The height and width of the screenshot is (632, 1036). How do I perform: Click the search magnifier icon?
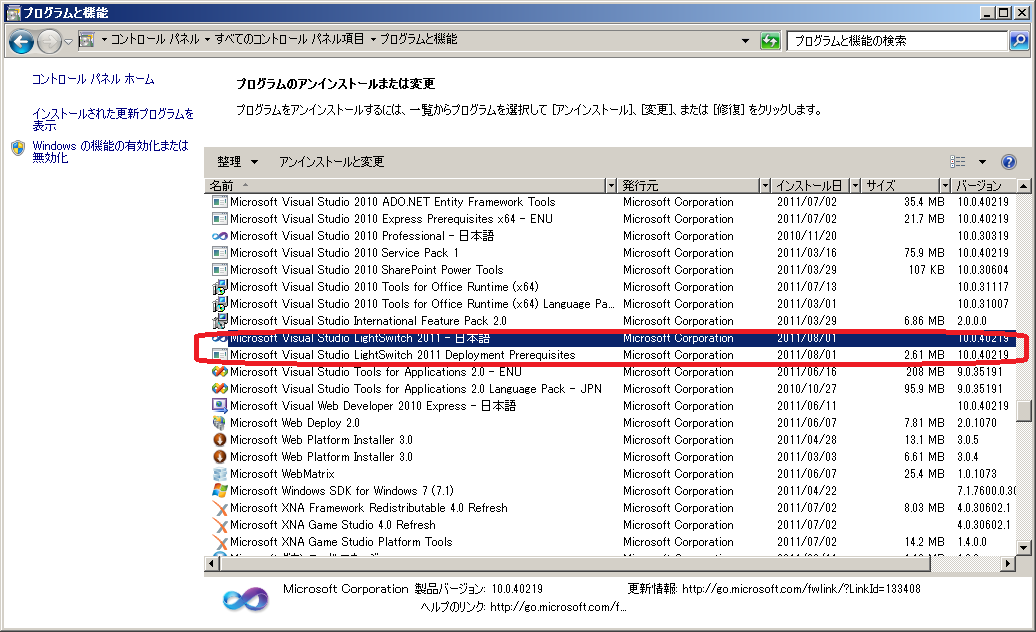(1018, 41)
